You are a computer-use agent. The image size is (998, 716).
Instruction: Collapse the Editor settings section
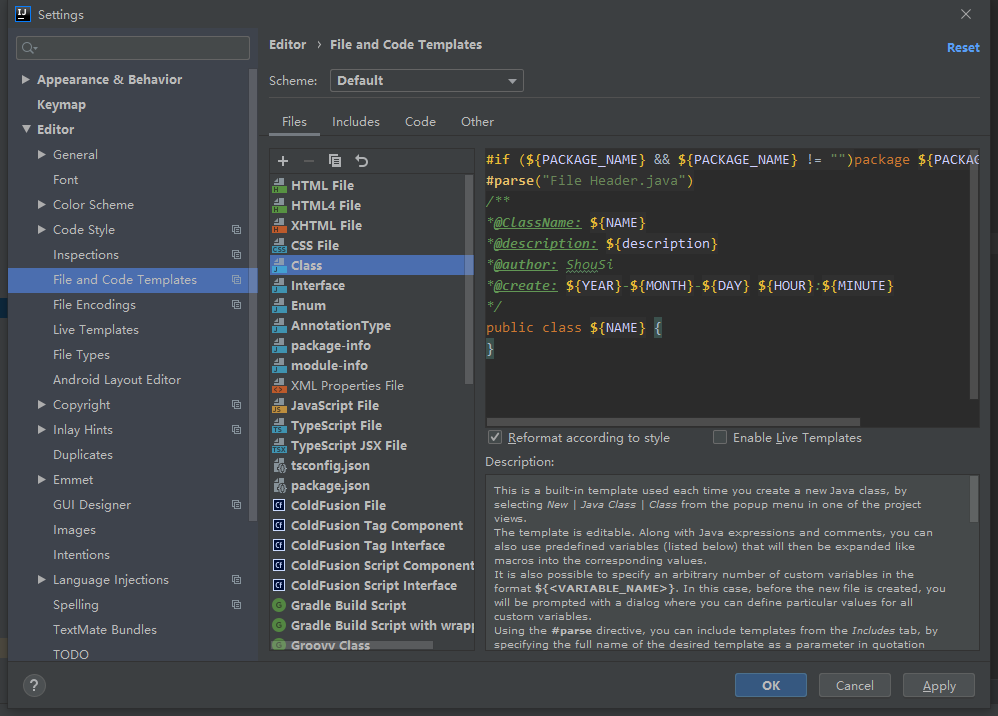coord(26,130)
